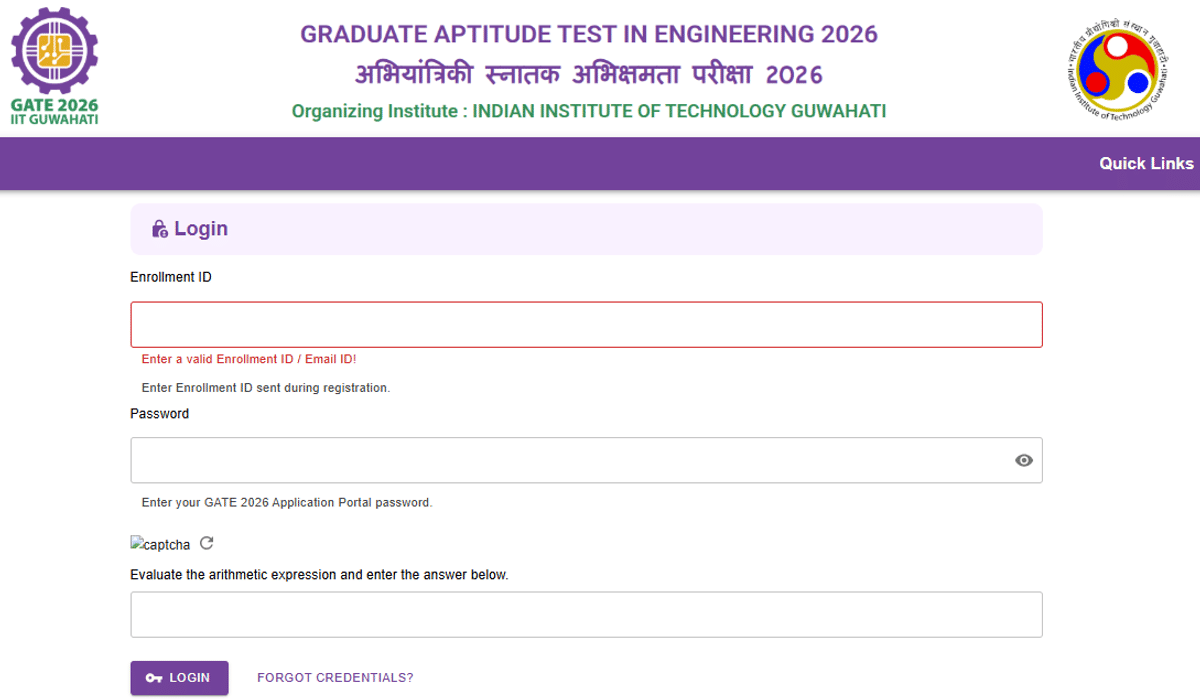Click the Hindi title heading text
Screen dimensions: 1200x699
coord(588,75)
